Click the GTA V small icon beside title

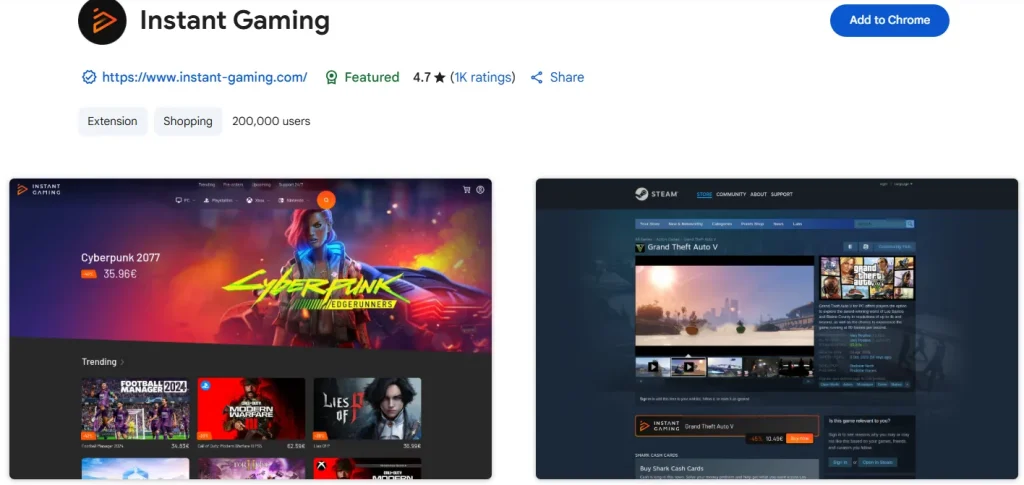(640, 247)
